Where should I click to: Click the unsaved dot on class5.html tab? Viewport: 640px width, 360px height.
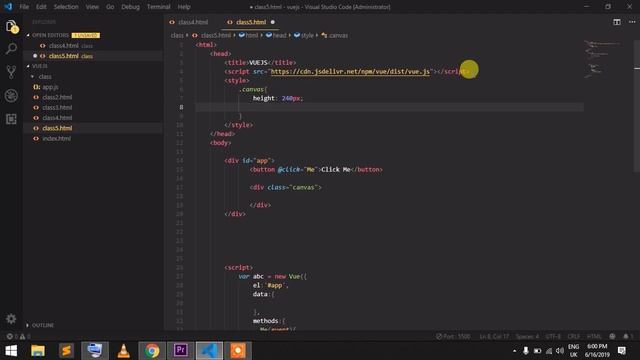[x=273, y=22]
